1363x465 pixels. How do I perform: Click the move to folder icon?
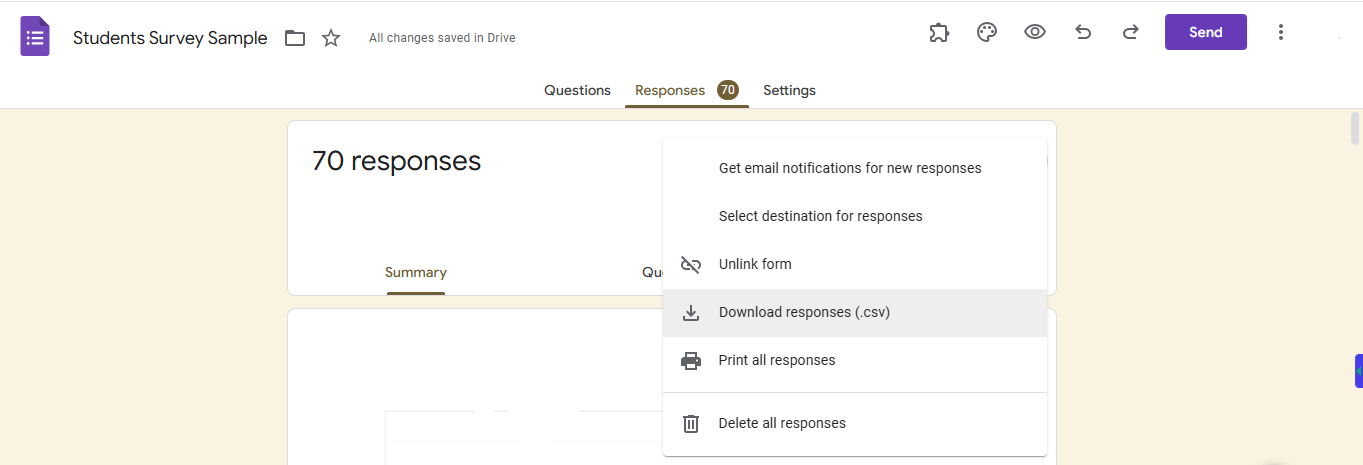point(294,38)
